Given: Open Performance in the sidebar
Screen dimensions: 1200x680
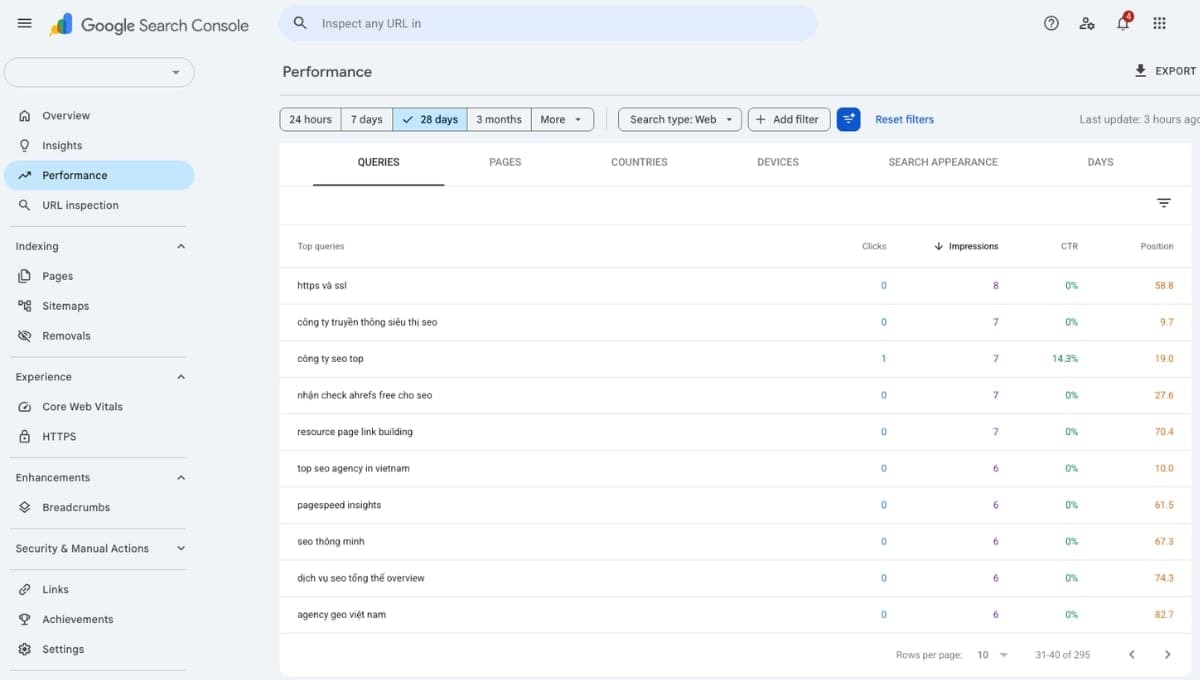Looking at the screenshot, I should pos(99,175).
